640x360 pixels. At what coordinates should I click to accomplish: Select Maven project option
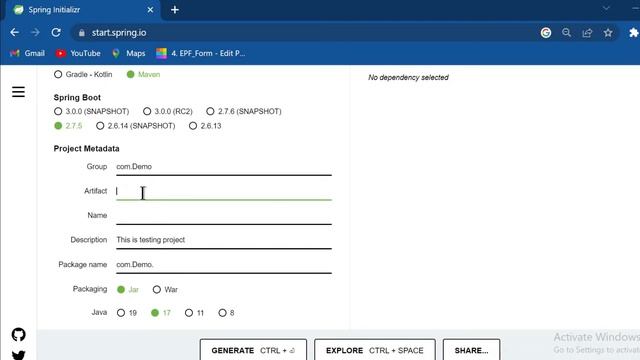(143, 74)
